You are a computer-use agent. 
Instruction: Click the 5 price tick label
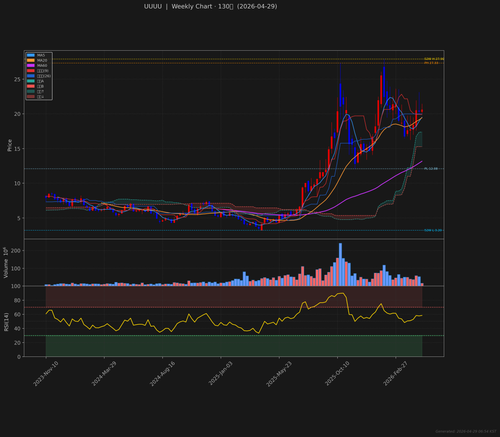19,218
